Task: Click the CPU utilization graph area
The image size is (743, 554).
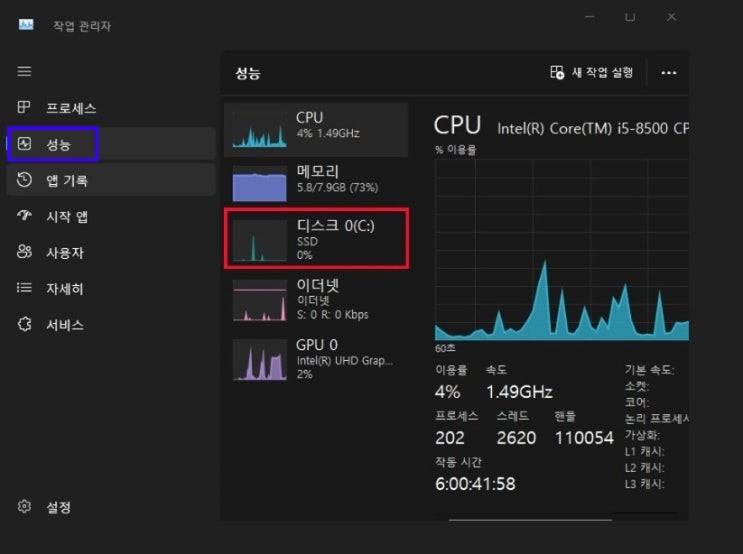Action: [x=560, y=250]
